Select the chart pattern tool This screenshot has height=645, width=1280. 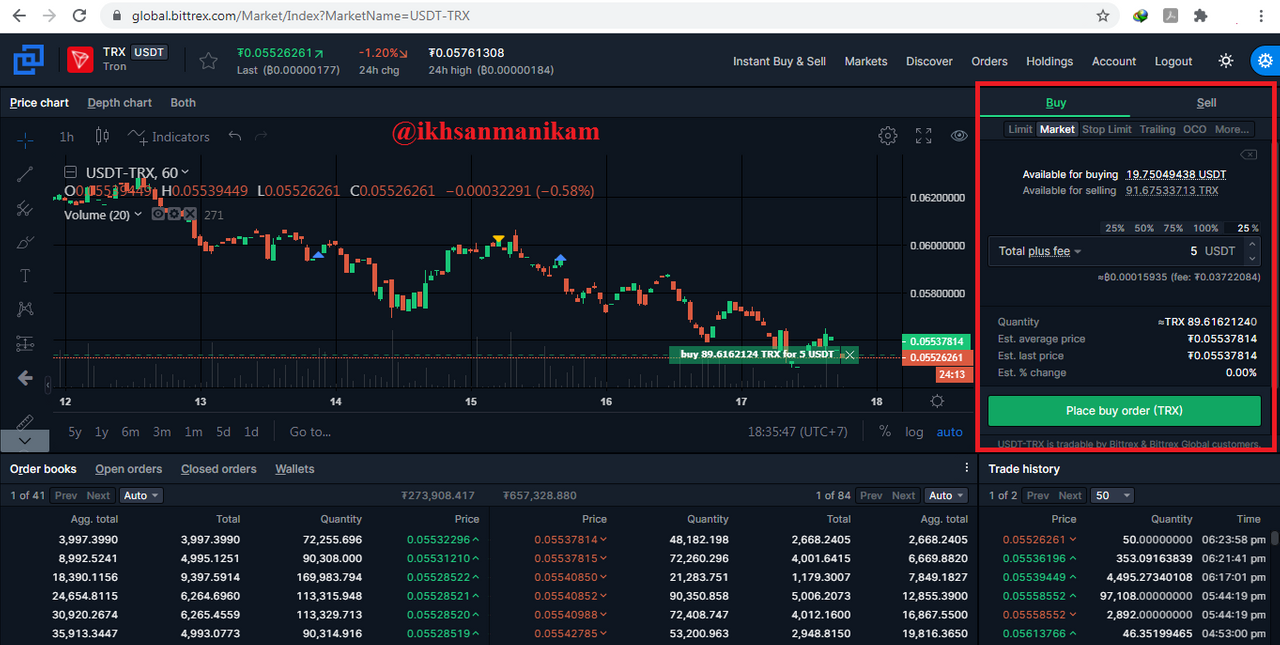pyautogui.click(x=26, y=310)
